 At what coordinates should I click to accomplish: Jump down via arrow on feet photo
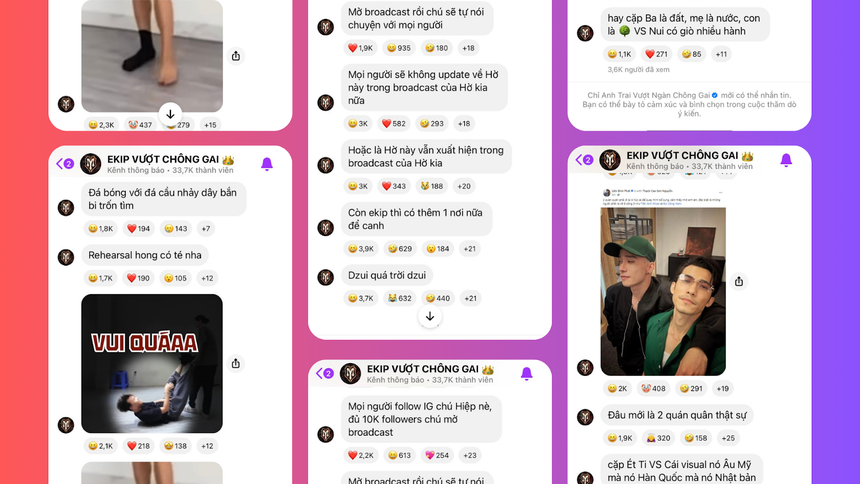click(171, 114)
